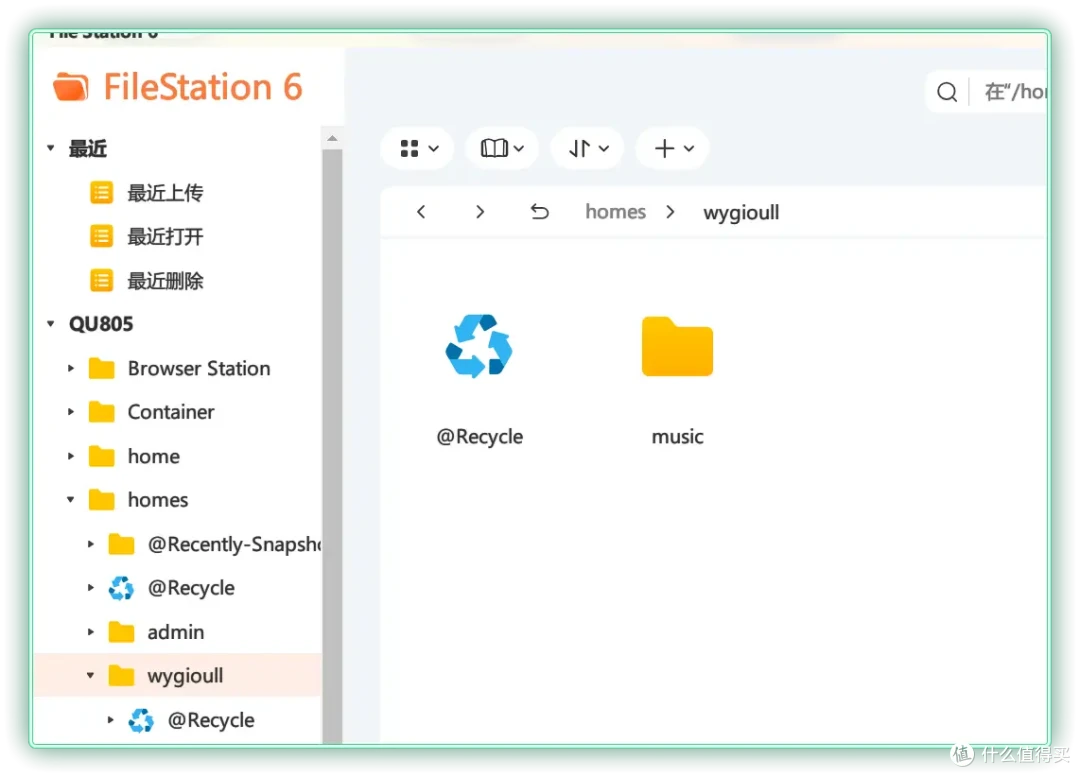
Task: Go forward with the right arrow
Action: (480, 211)
